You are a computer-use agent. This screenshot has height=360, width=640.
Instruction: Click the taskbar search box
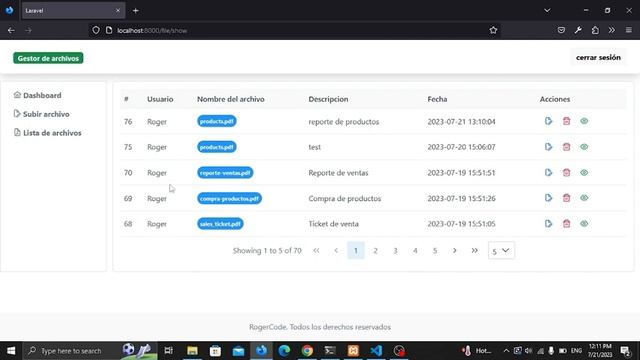pos(90,351)
